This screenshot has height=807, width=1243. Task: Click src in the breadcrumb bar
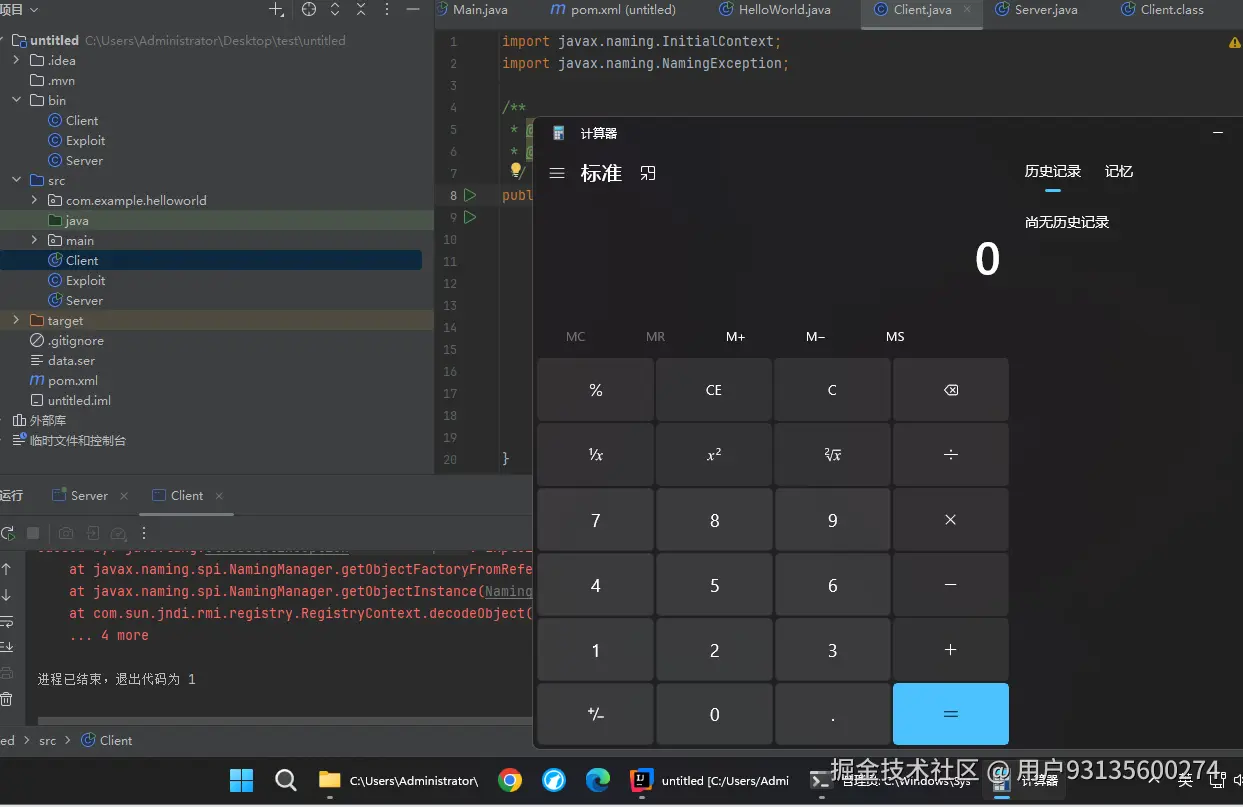47,741
